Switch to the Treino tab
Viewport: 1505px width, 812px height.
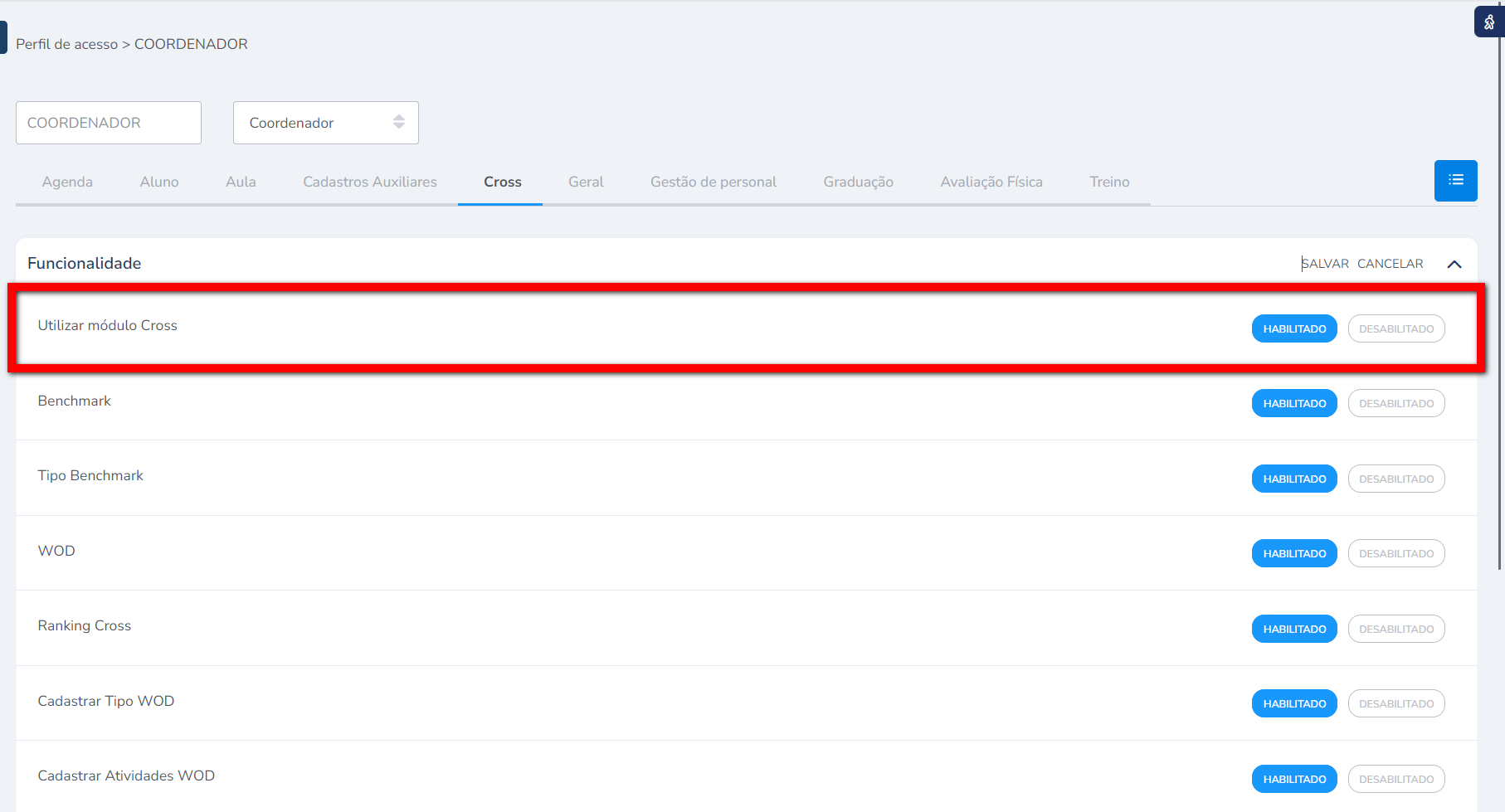tap(1109, 182)
